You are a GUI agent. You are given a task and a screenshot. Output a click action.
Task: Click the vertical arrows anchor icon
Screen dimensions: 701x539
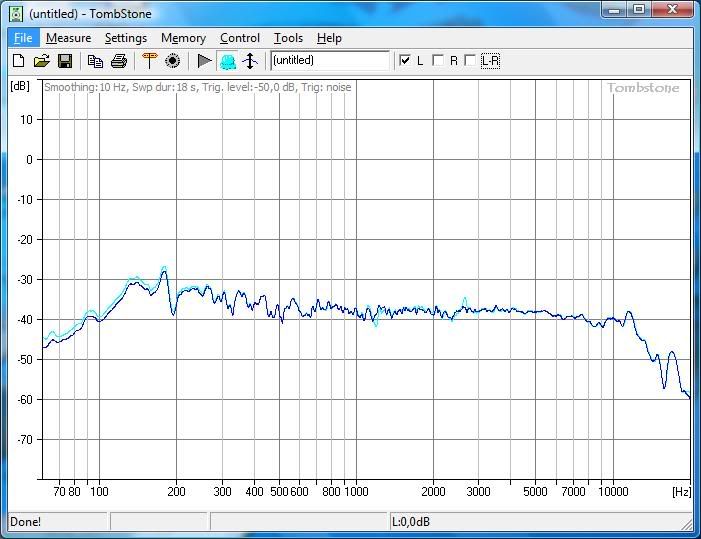click(251, 61)
